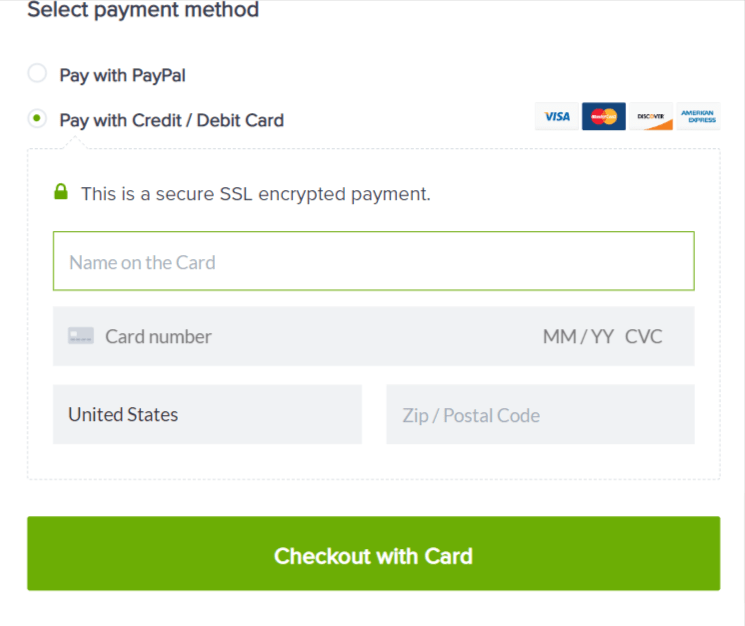Click the Checkout with Card button
Screen dimensions: 745x626
pos(373,553)
